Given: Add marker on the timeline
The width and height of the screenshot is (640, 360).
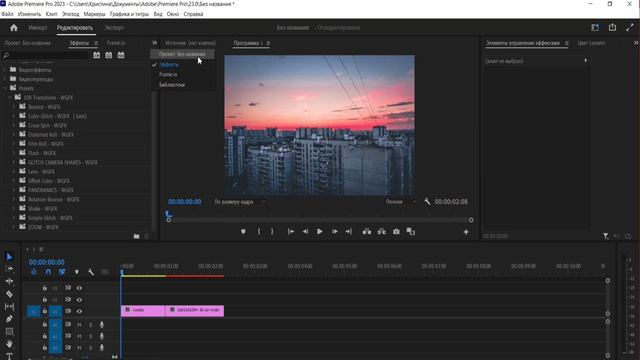Looking at the screenshot, I should pyautogui.click(x=76, y=272).
